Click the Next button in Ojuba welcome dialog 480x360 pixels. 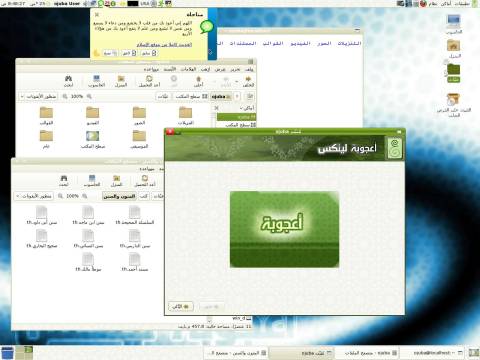click(180, 306)
